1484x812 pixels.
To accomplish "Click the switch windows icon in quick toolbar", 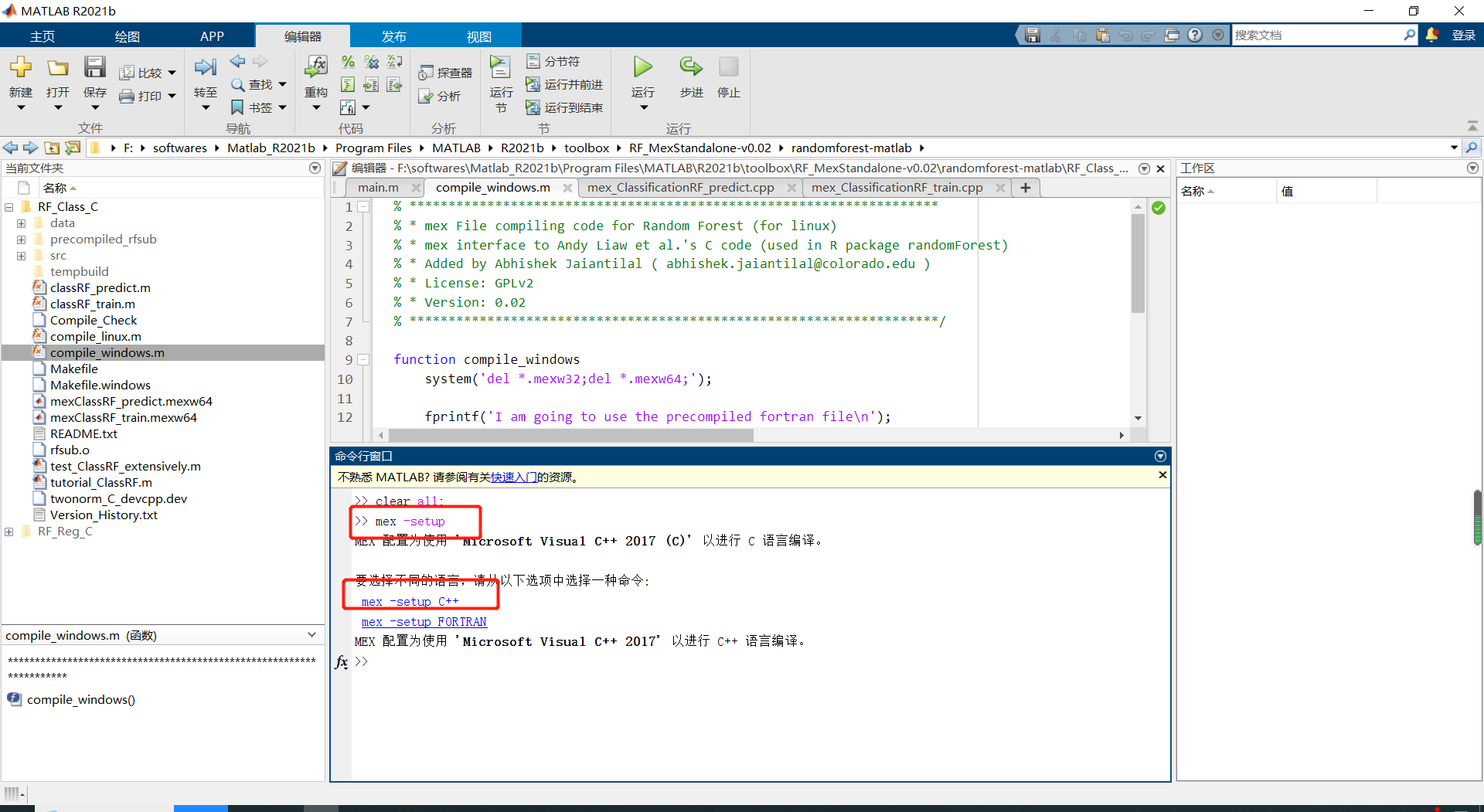I will (x=1172, y=35).
